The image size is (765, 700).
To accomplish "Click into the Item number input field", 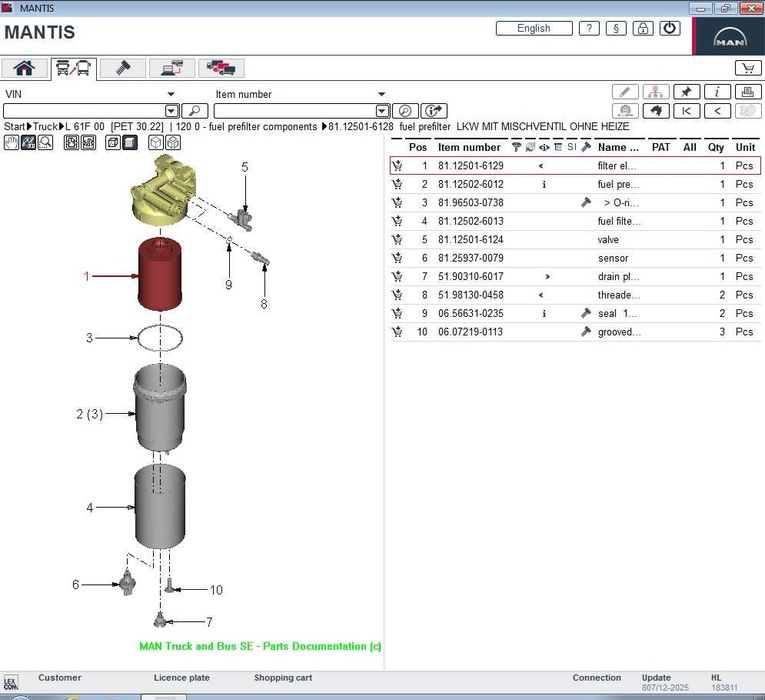I will (295, 111).
